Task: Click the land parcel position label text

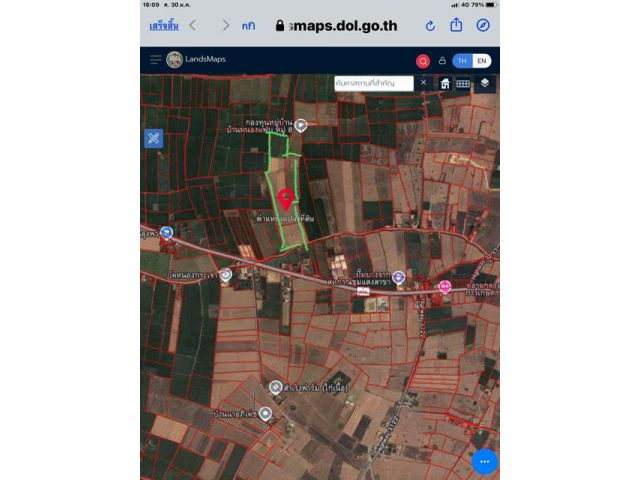Action: pos(285,219)
